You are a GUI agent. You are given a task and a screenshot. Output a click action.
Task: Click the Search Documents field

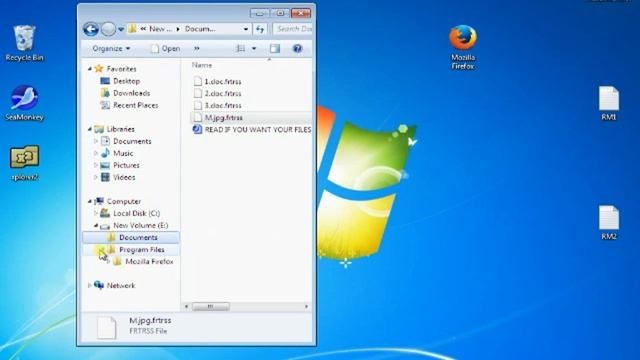[x=293, y=29]
